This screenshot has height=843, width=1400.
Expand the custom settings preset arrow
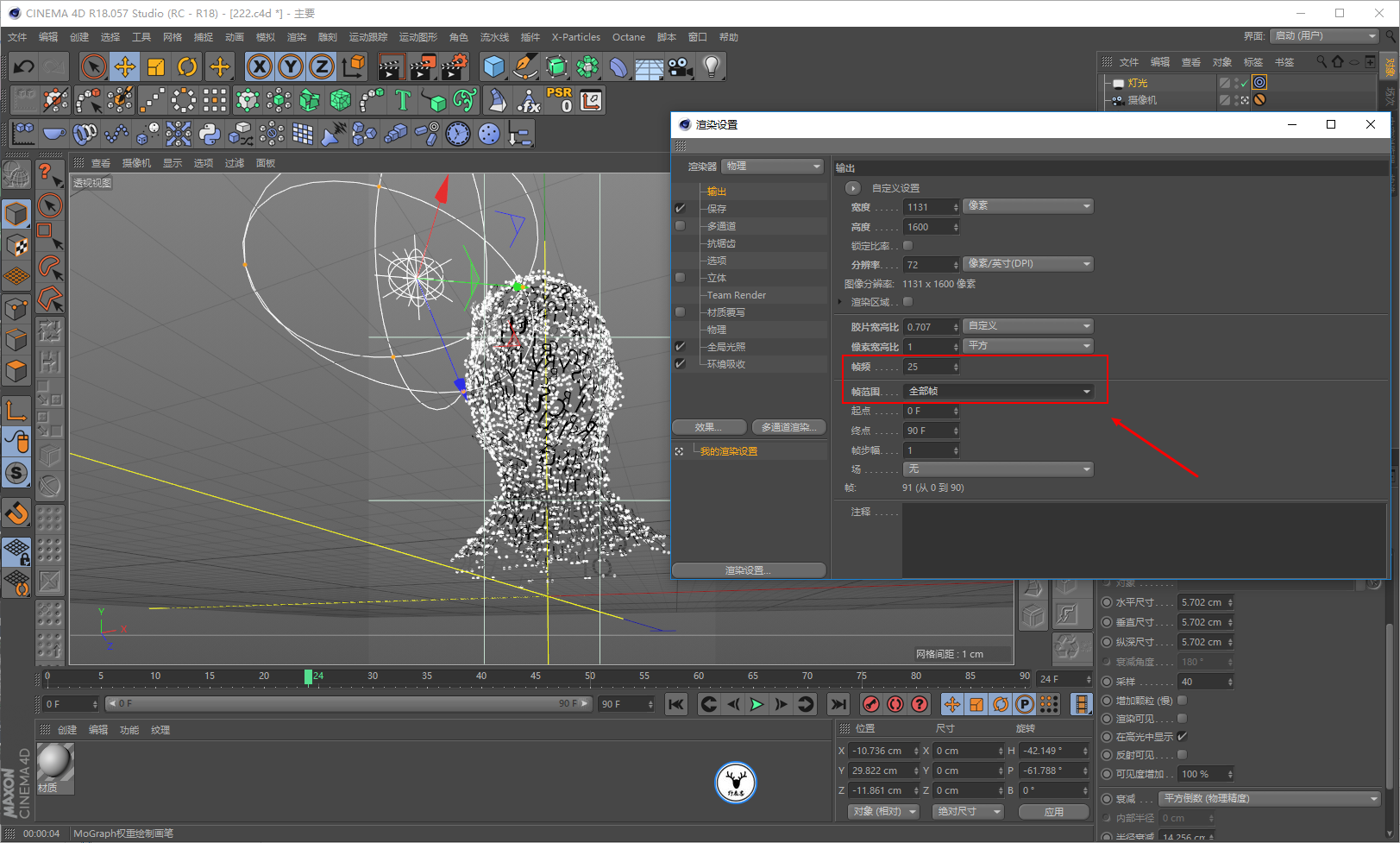point(852,188)
